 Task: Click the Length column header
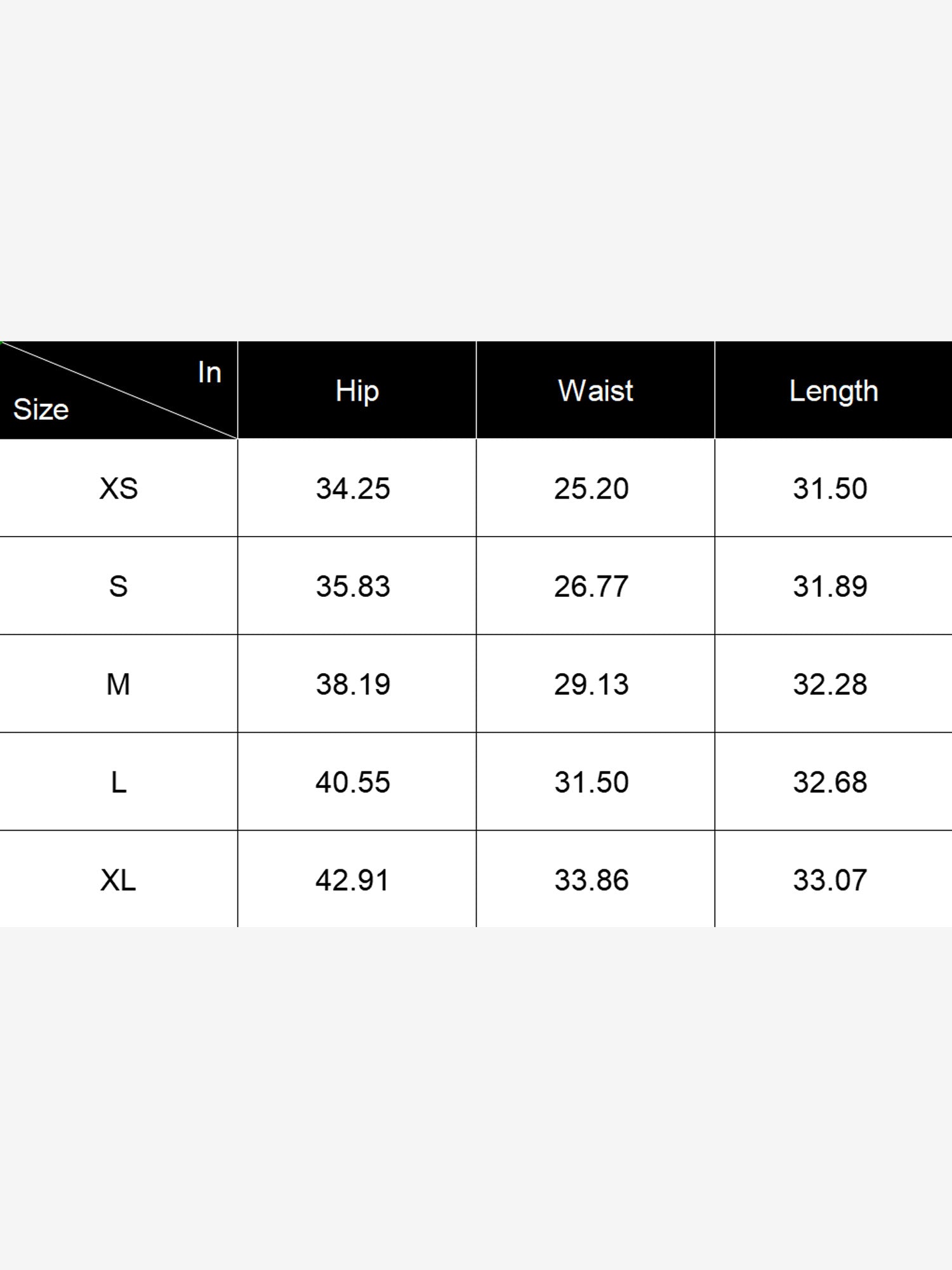(833, 391)
